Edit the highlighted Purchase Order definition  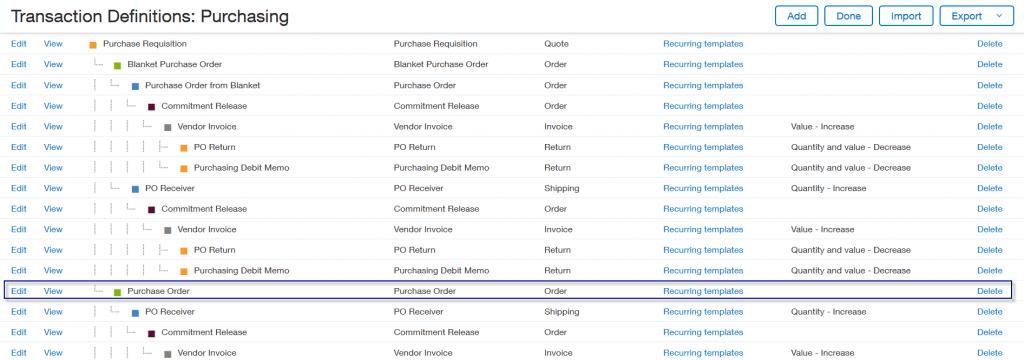[19, 291]
